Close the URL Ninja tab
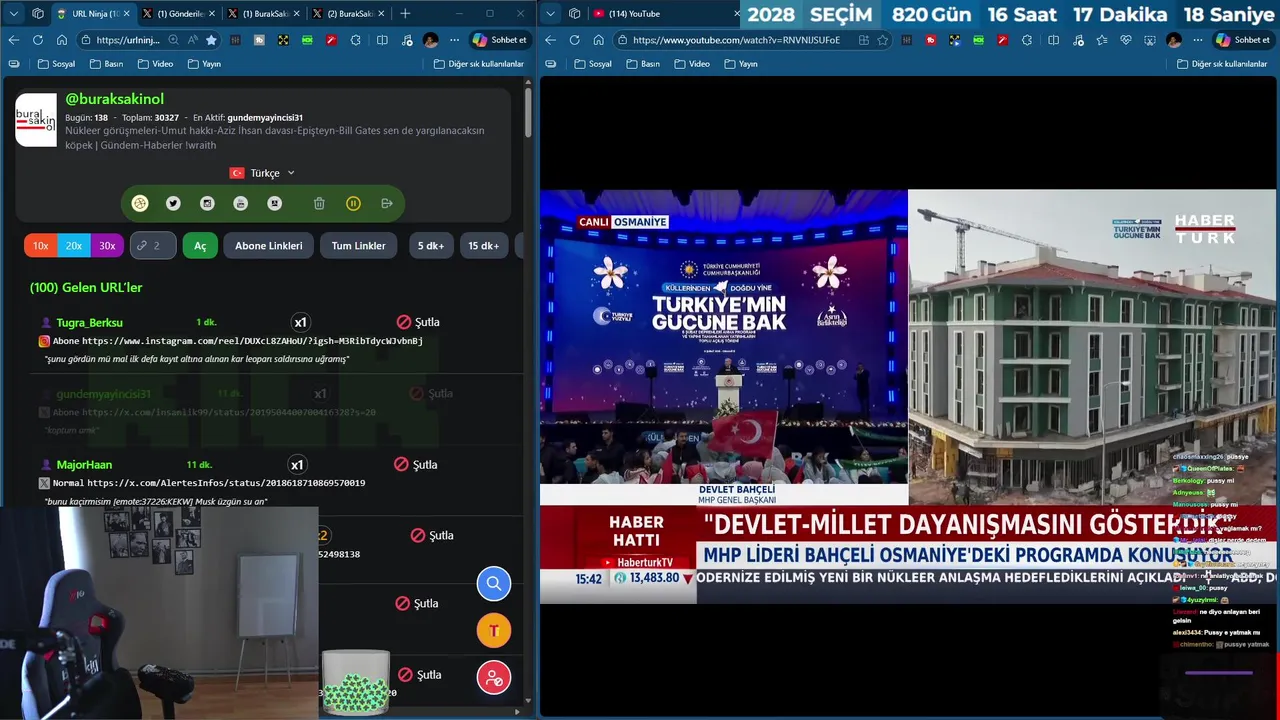Screen dimensions: 1280x720 [x=125, y=13]
